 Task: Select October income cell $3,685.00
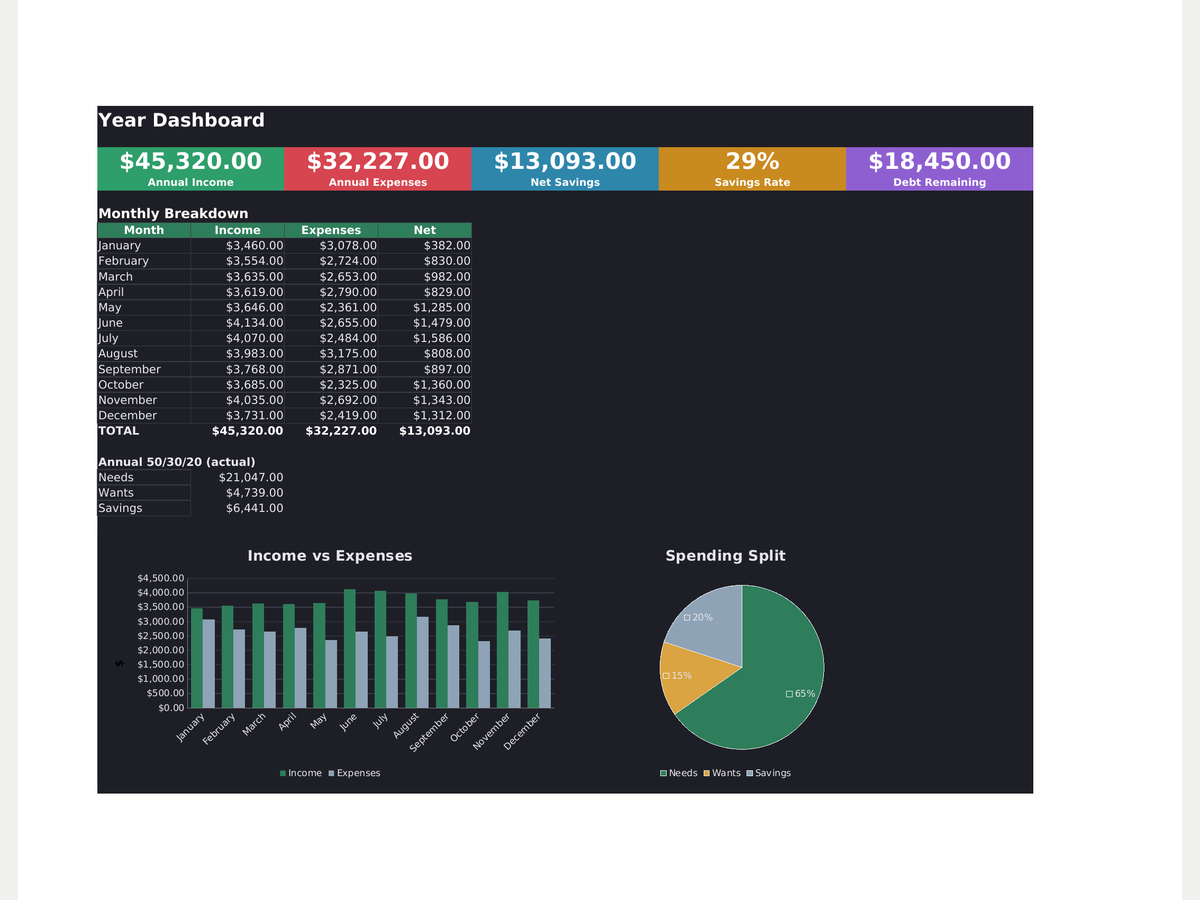[x=238, y=385]
